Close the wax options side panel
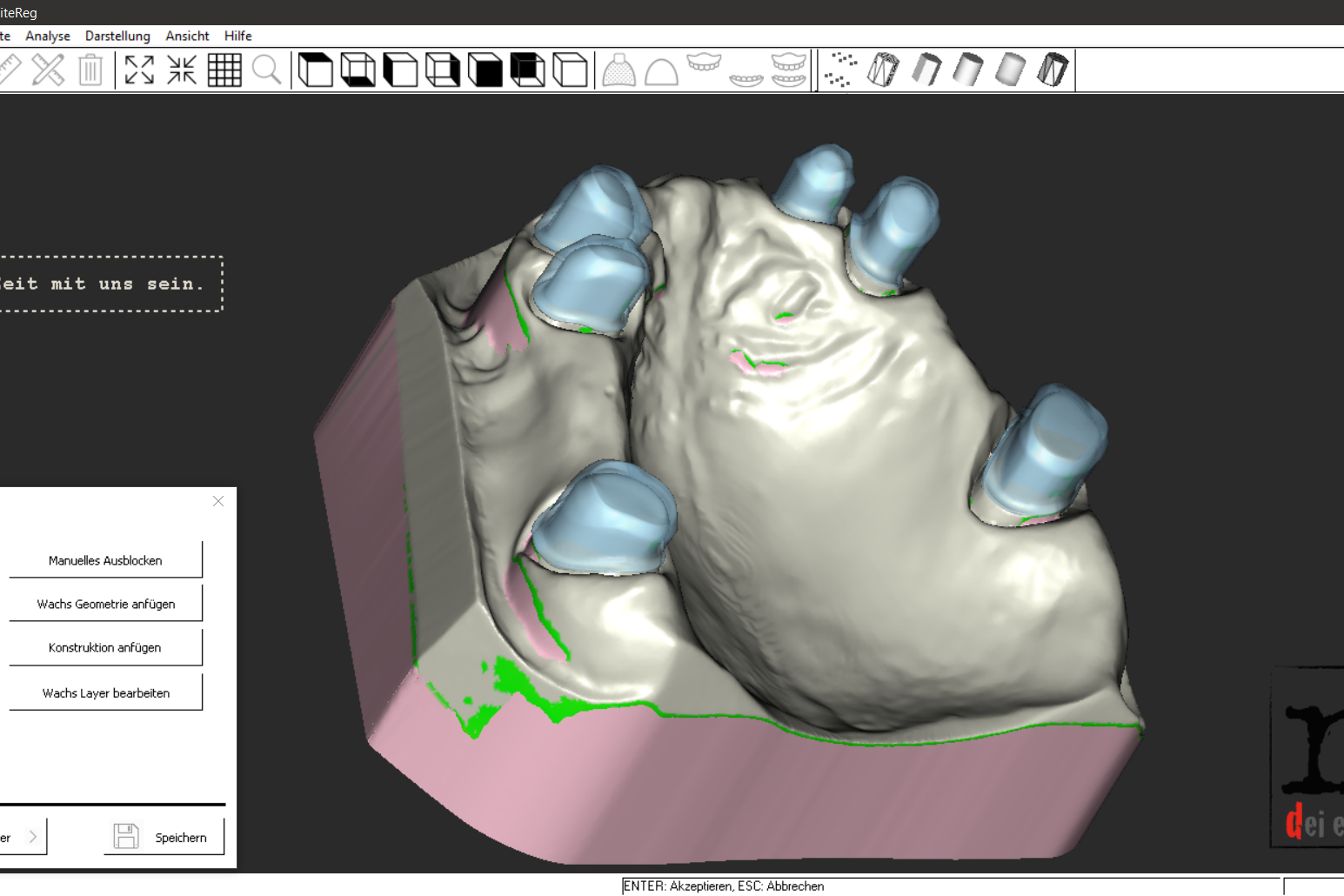The width and height of the screenshot is (1344, 896). [x=218, y=501]
